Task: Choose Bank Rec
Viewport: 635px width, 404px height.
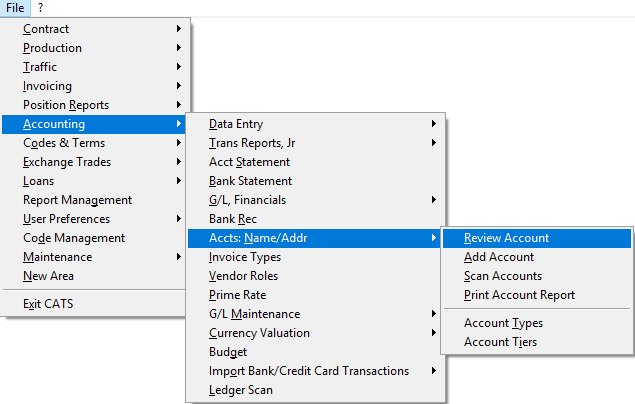Action: (x=314, y=219)
